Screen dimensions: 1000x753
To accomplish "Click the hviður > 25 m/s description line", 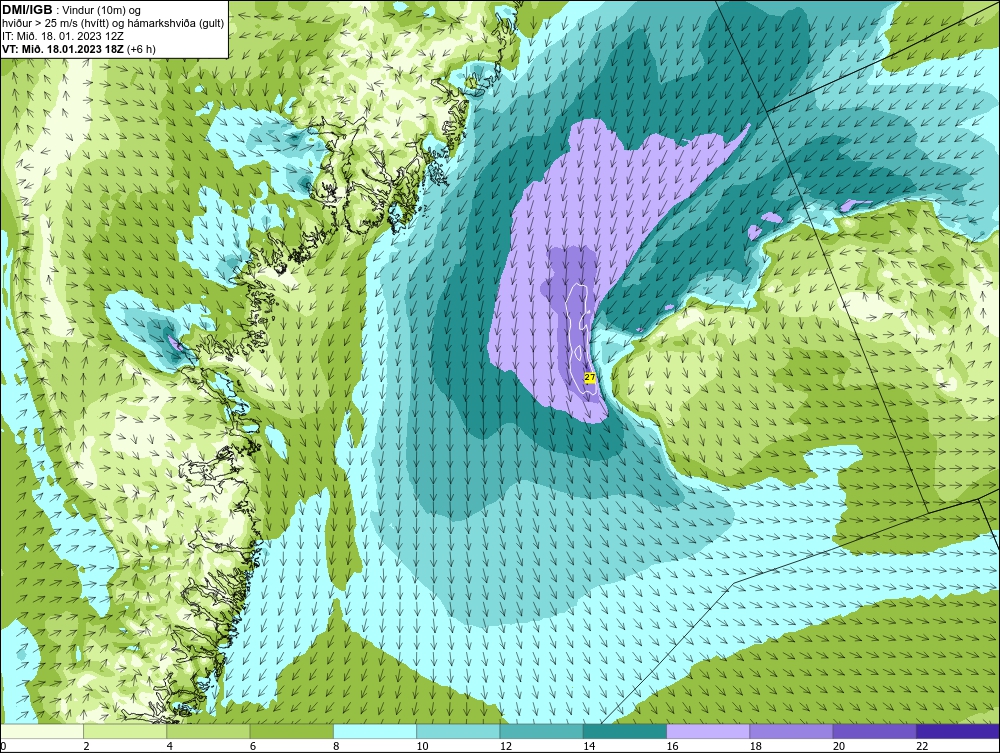I will pyautogui.click(x=113, y=23).
